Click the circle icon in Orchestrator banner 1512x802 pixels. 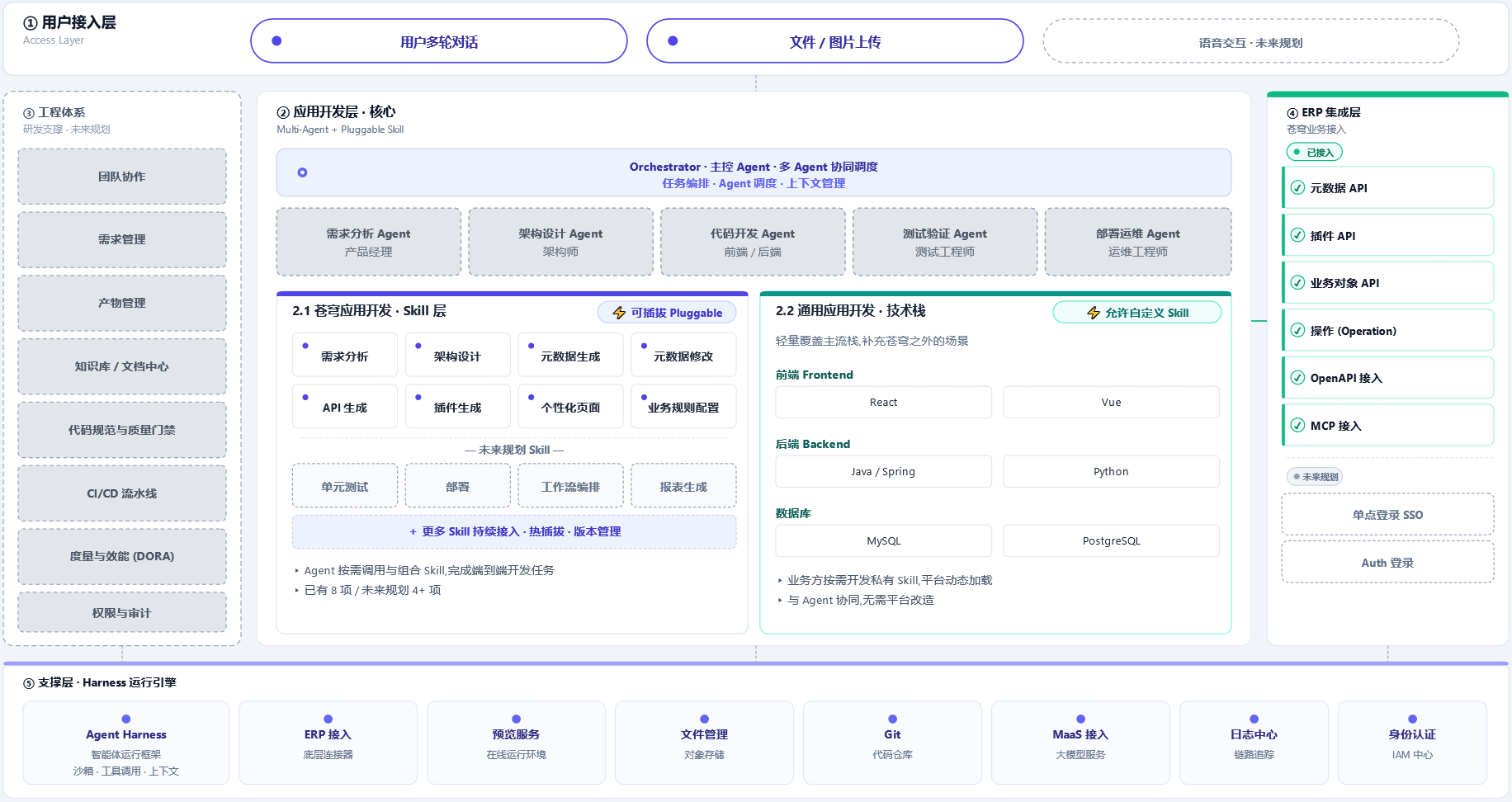pos(302,172)
